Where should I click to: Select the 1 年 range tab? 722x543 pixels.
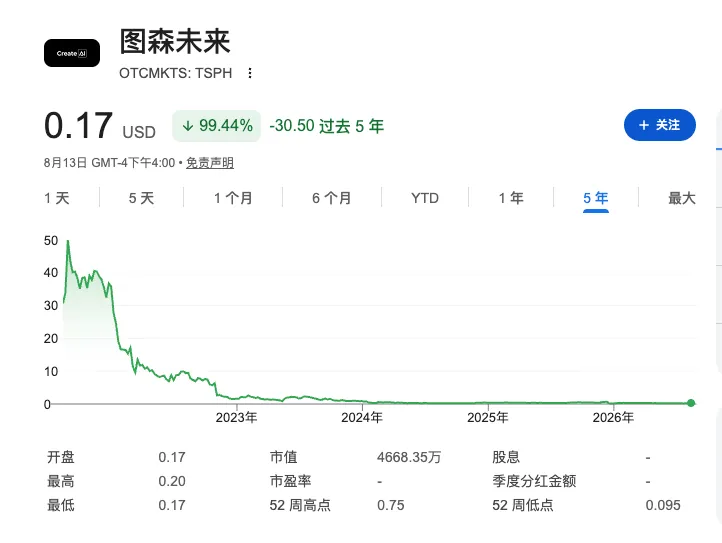tap(511, 198)
